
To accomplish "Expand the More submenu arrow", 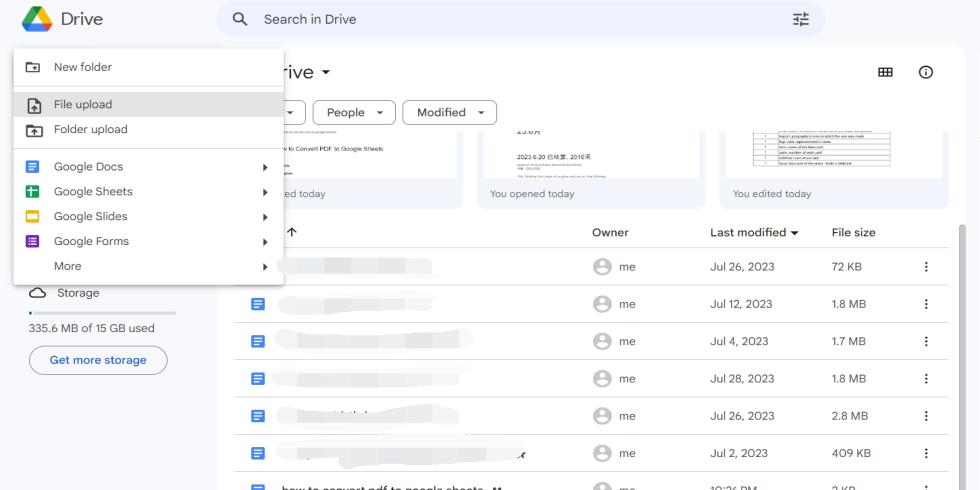I will click(x=265, y=267).
